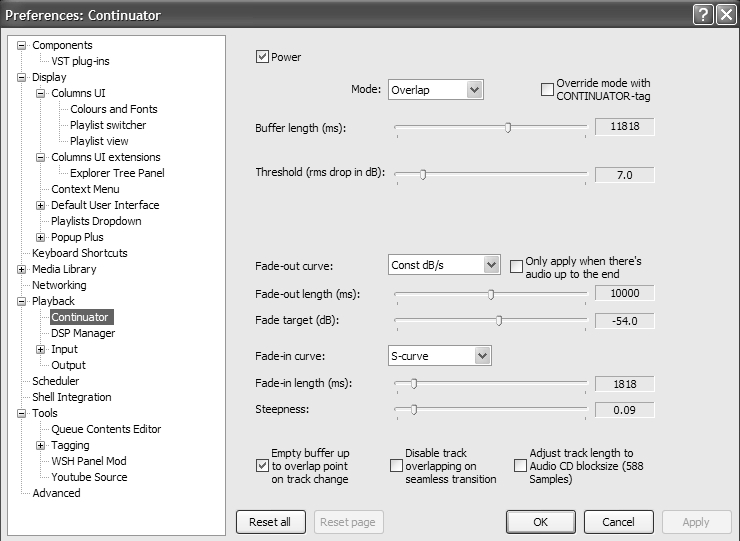Check Adjust track length to Audio CD blocksize

tap(520, 466)
